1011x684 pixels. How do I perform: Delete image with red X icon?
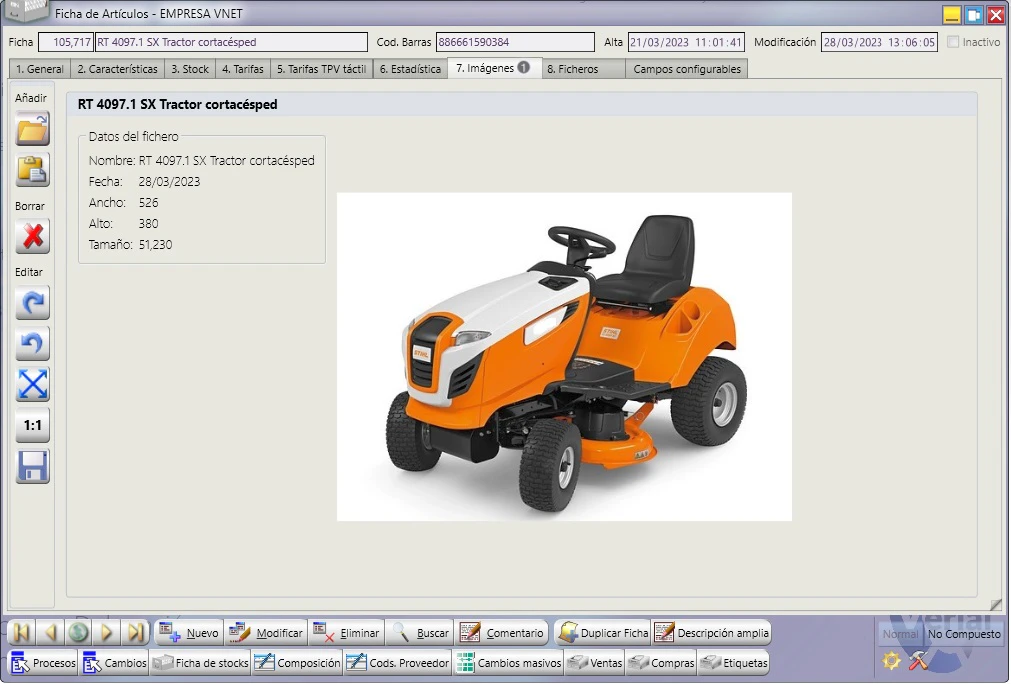[x=32, y=237]
